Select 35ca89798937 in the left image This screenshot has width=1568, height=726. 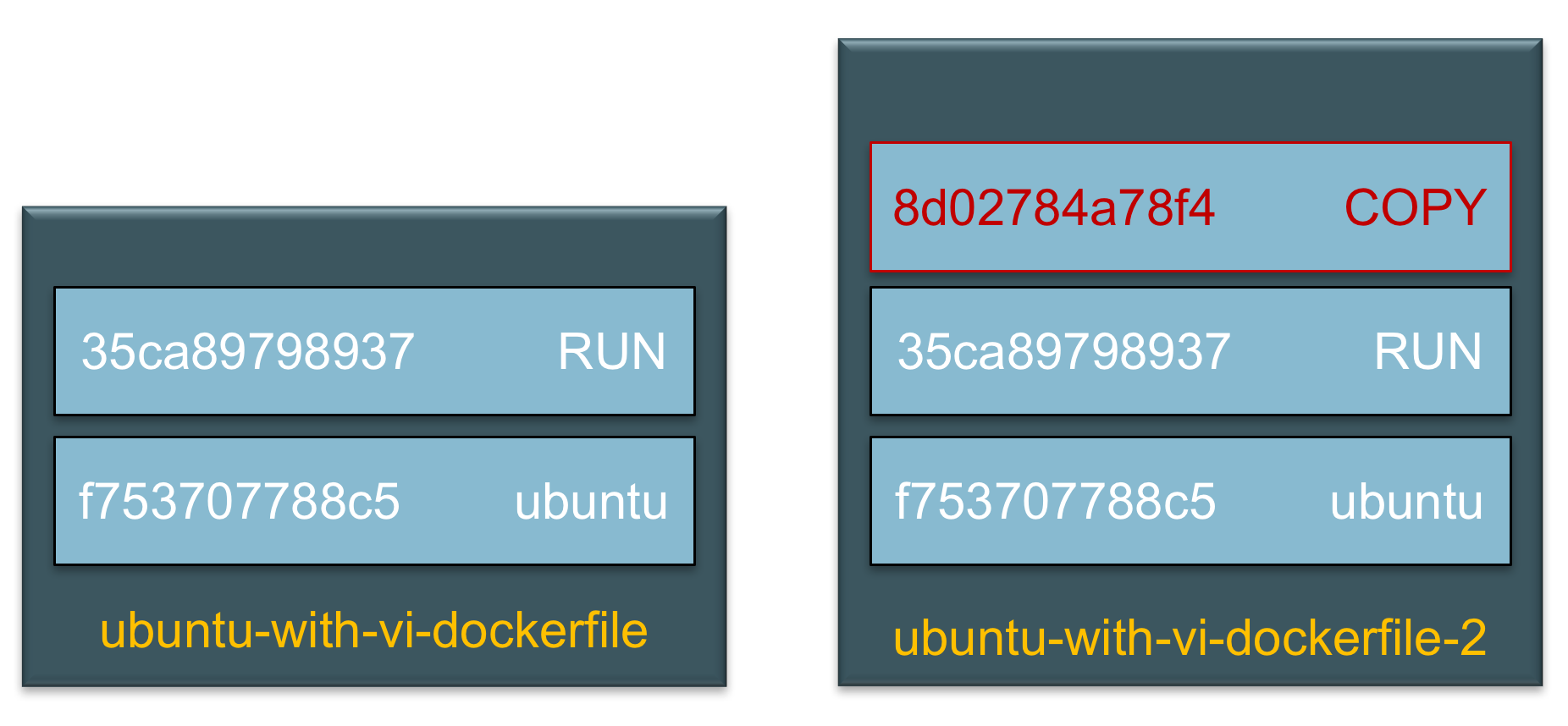tap(247, 352)
